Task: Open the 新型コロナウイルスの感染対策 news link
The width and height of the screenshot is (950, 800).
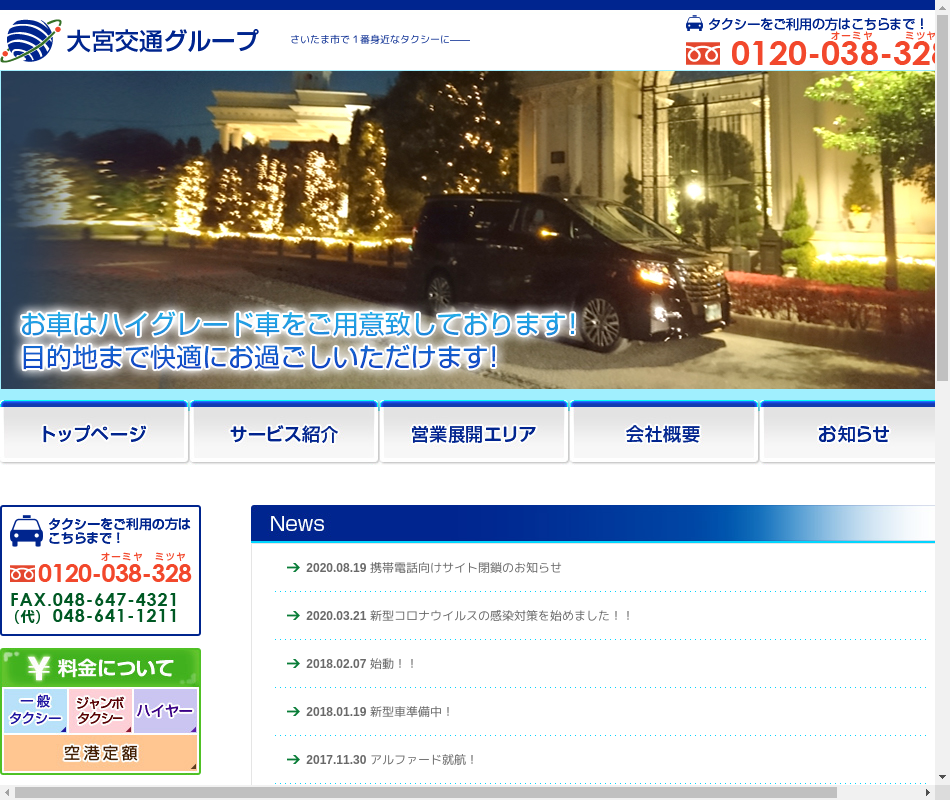Action: pyautogui.click(x=500, y=615)
